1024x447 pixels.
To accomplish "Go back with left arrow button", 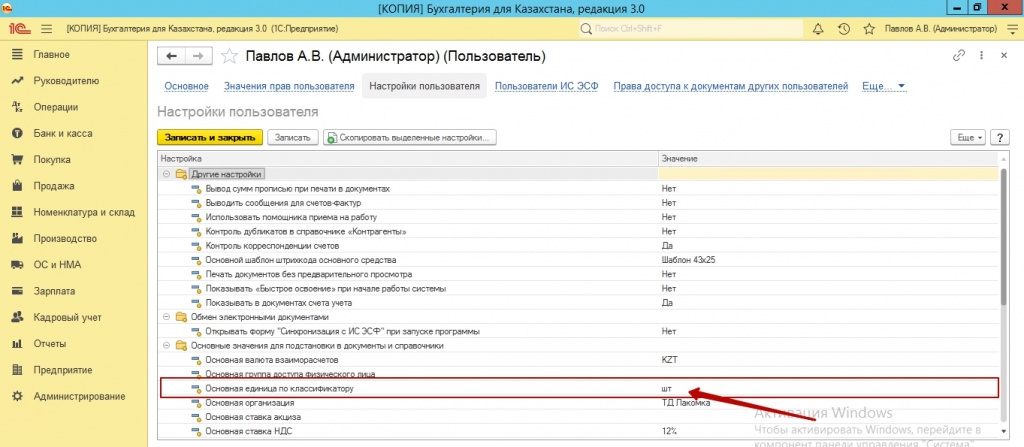I will pos(172,56).
